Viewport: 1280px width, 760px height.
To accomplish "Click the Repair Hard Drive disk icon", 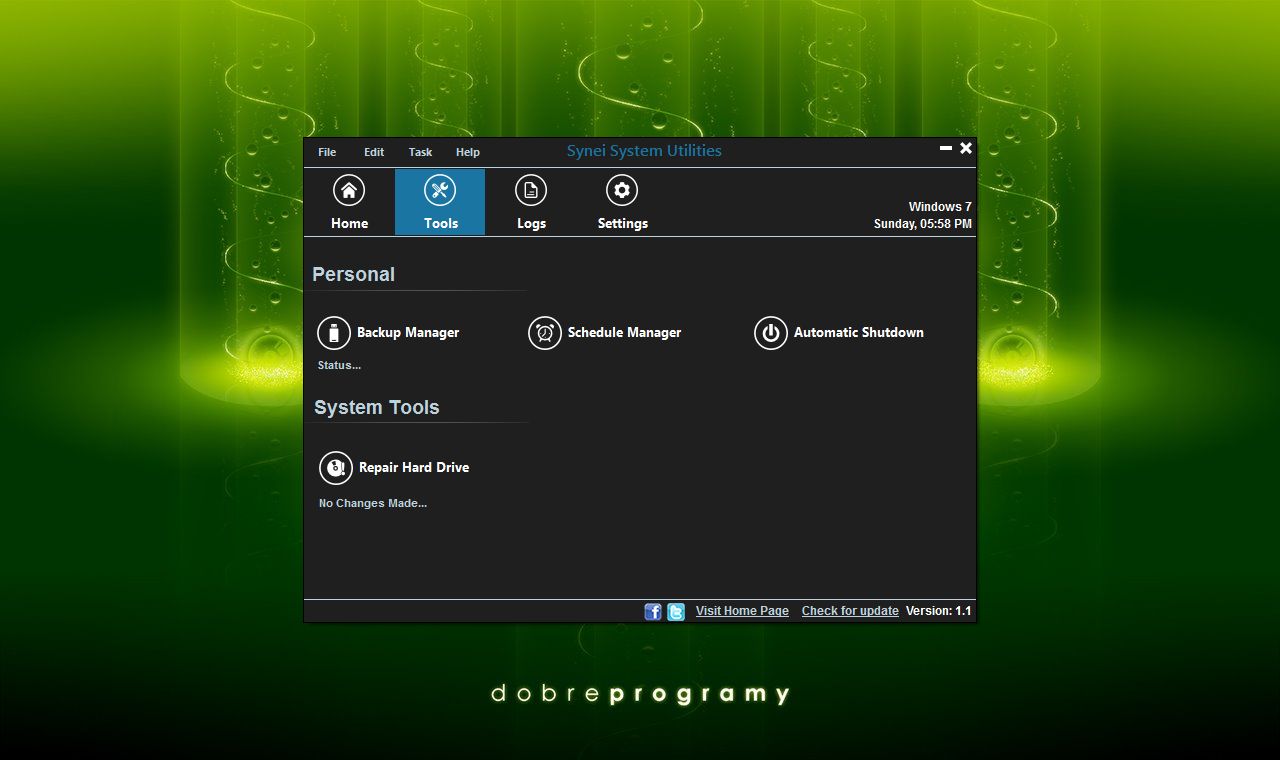I will coord(336,468).
